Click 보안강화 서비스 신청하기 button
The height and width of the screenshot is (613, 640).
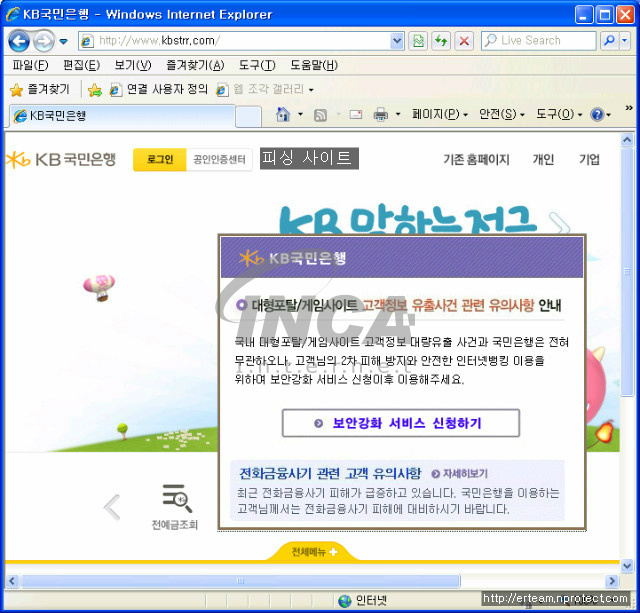401,423
